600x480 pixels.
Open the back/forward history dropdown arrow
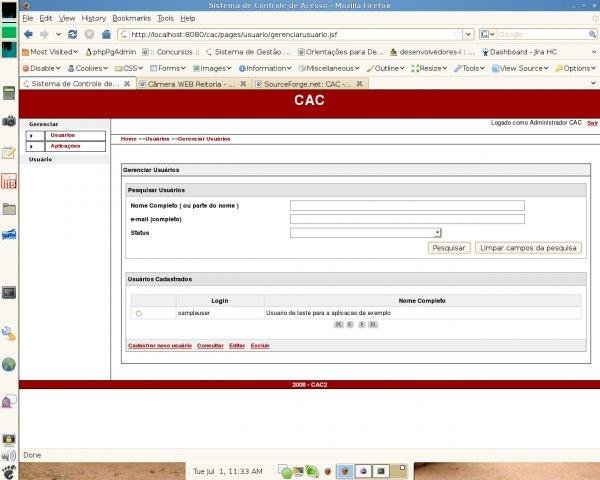pos(59,34)
